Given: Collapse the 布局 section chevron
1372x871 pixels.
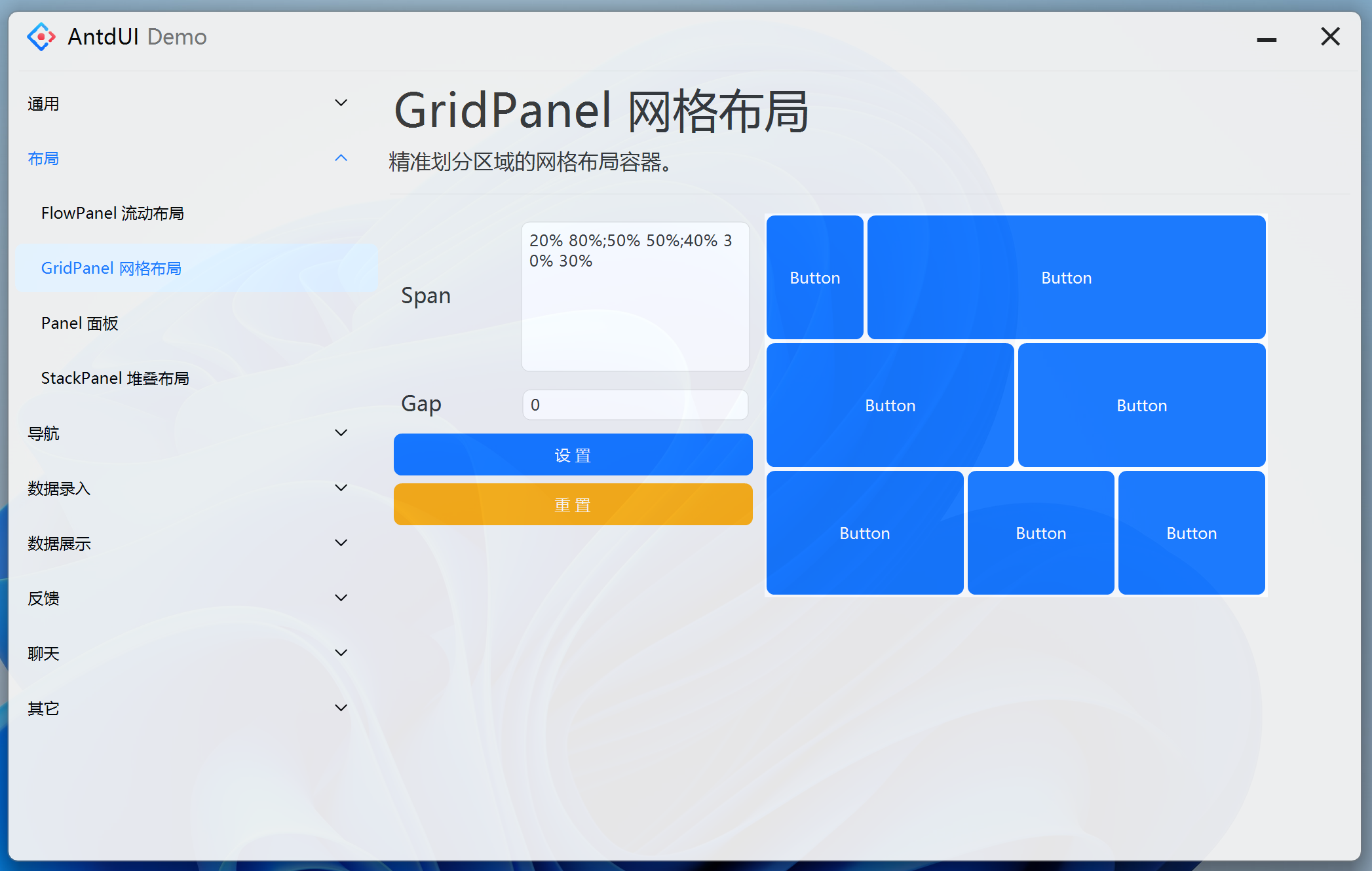Looking at the screenshot, I should pos(341,158).
